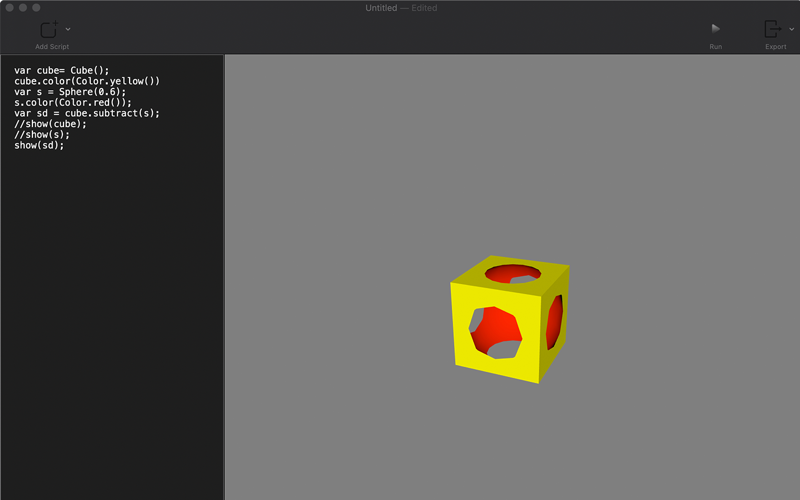Run the script with the play icon

click(x=715, y=29)
